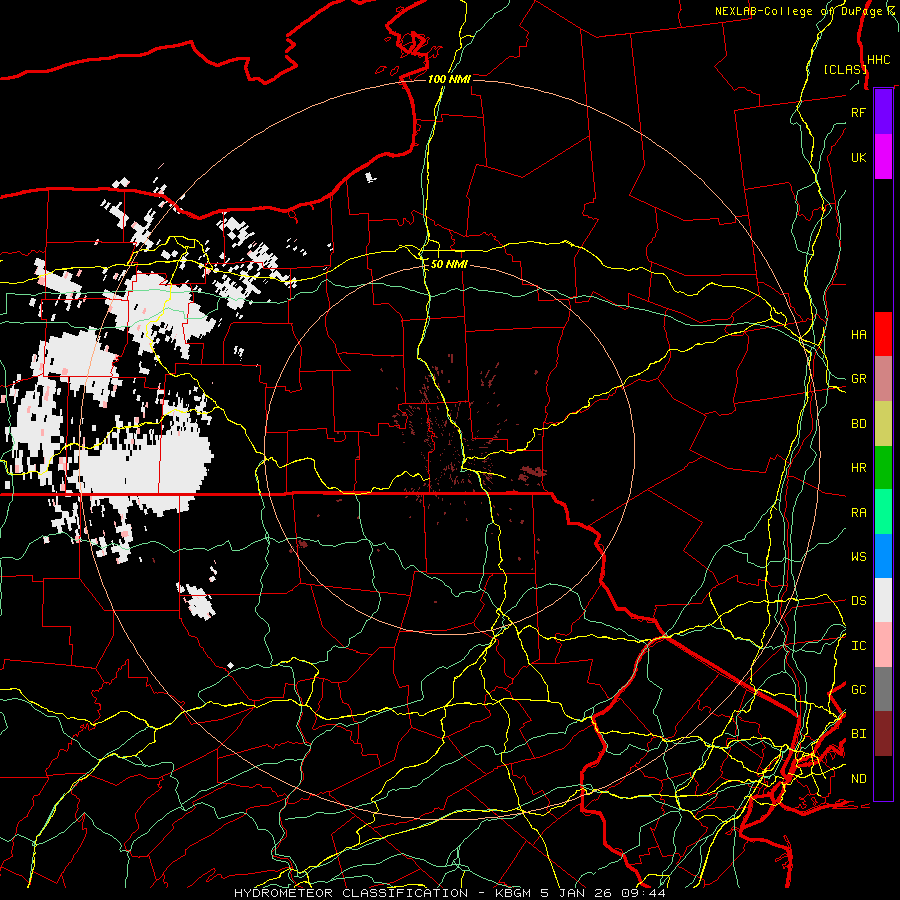
Task: Click the 'GR' legend label
Action: click(x=858, y=379)
